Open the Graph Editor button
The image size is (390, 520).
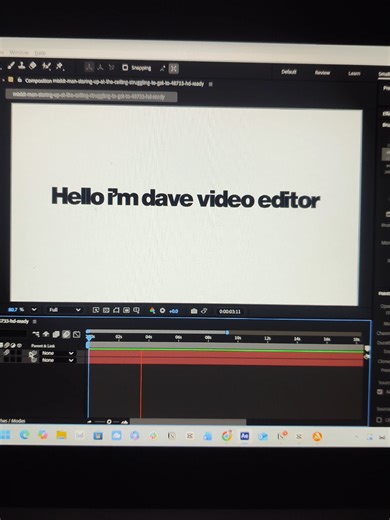[x=77, y=335]
